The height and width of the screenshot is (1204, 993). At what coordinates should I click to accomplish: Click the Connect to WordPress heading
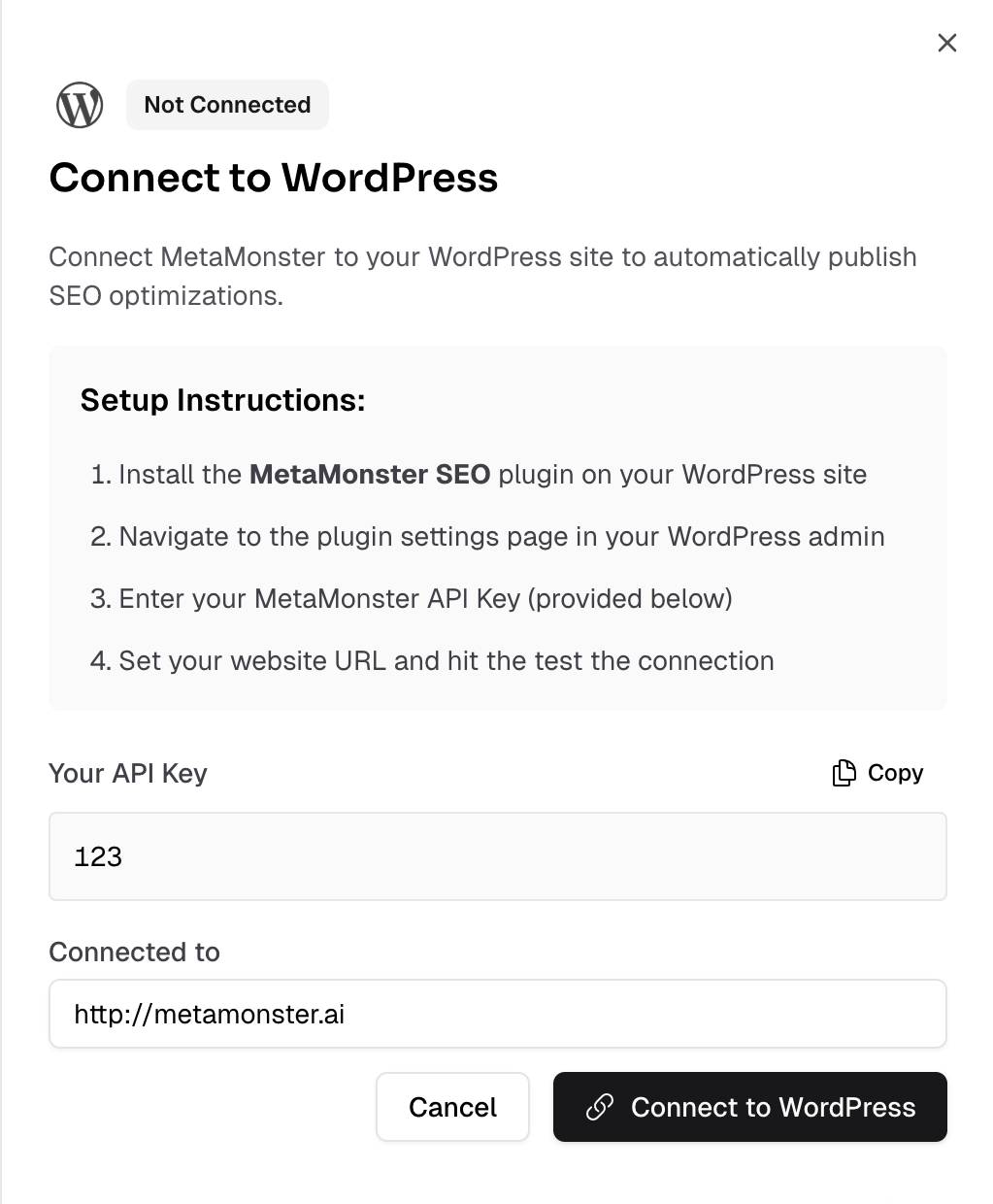click(274, 178)
